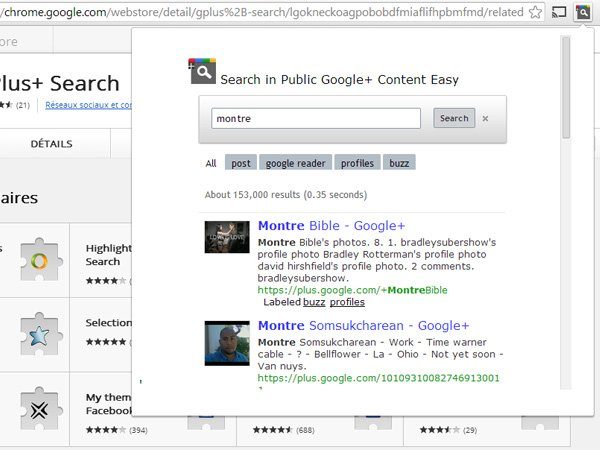Click the Search button in popup
Image resolution: width=600 pixels, height=450 pixels.
click(454, 118)
